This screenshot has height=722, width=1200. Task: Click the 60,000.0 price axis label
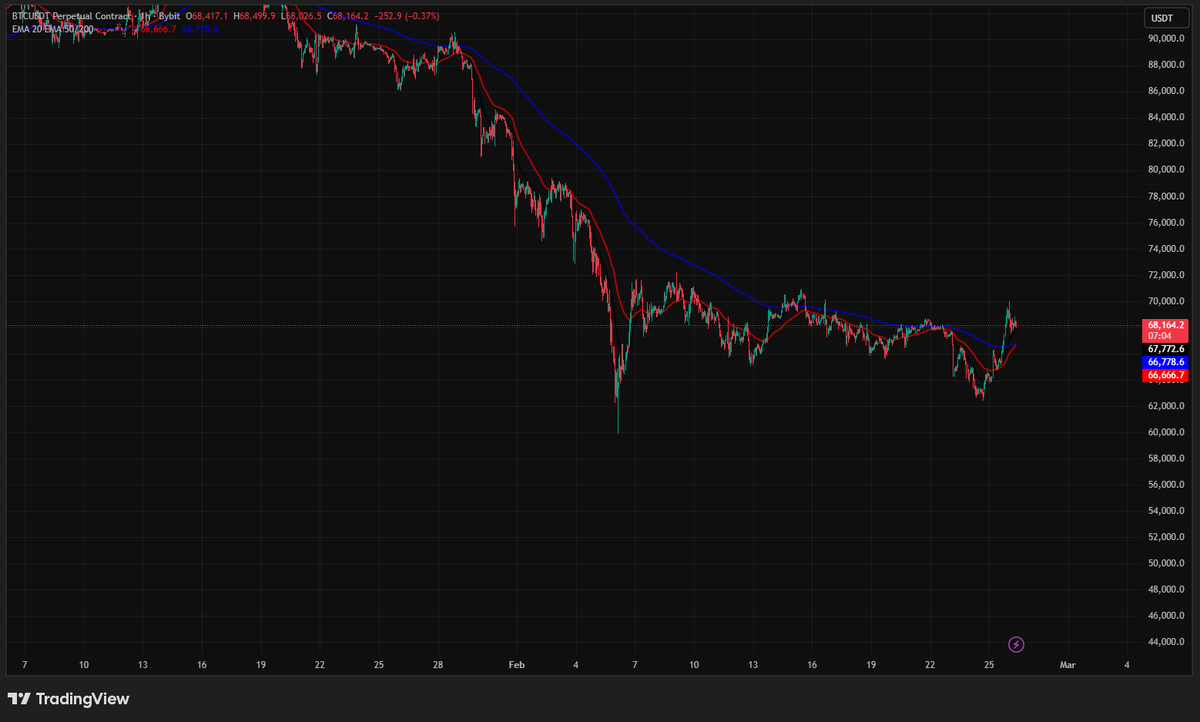click(x=1166, y=432)
